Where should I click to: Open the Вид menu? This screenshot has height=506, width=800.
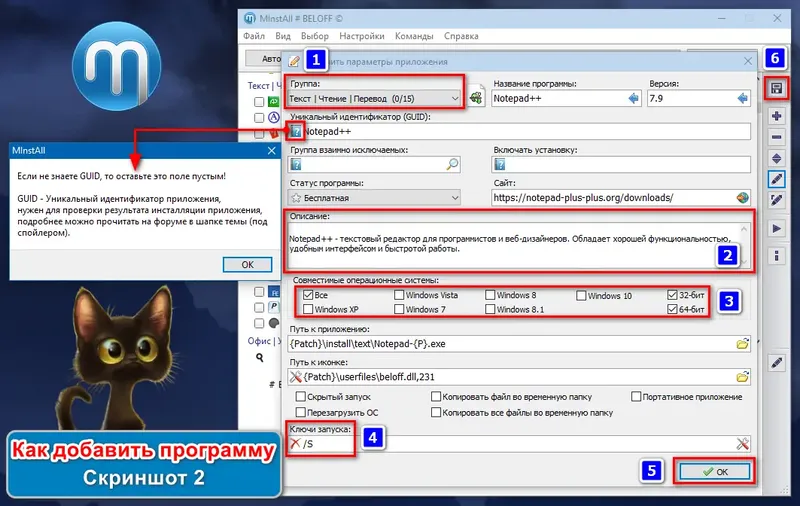tap(283, 36)
